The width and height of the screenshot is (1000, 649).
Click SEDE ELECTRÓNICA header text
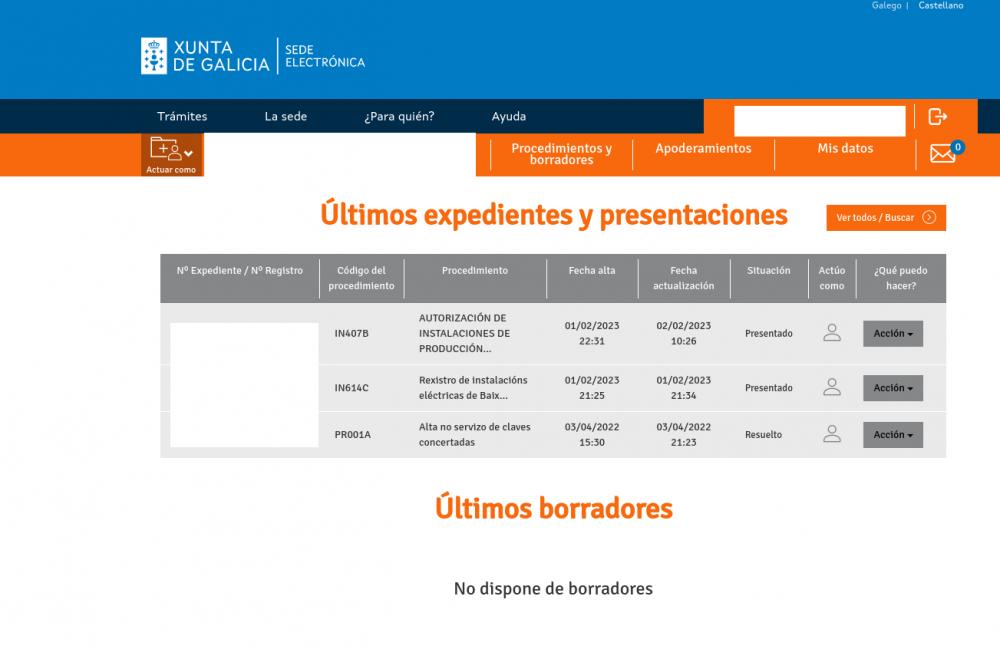[325, 56]
